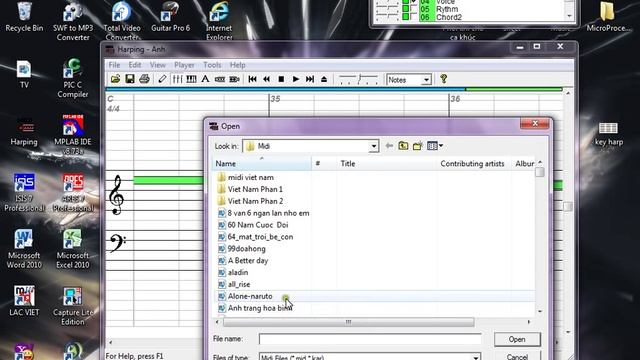The height and width of the screenshot is (360, 640).
Task: Sort by the Name column header
Action: (x=262, y=163)
